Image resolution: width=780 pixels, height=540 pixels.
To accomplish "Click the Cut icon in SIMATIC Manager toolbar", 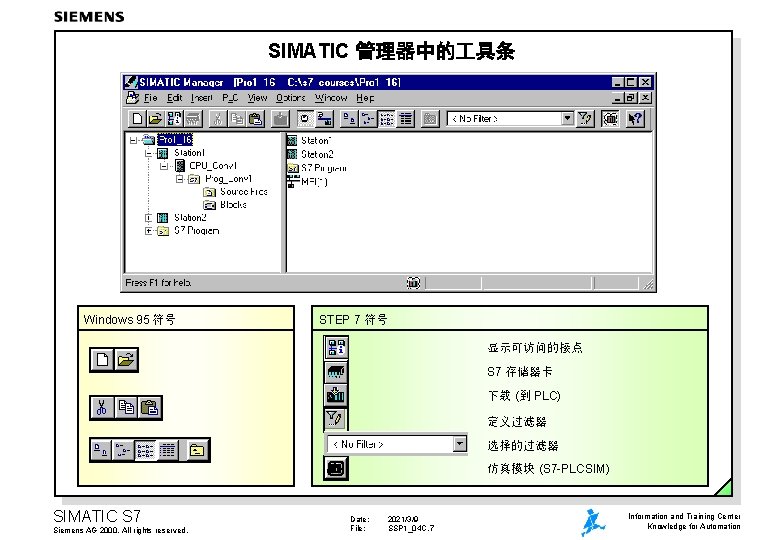I will coord(218,118).
